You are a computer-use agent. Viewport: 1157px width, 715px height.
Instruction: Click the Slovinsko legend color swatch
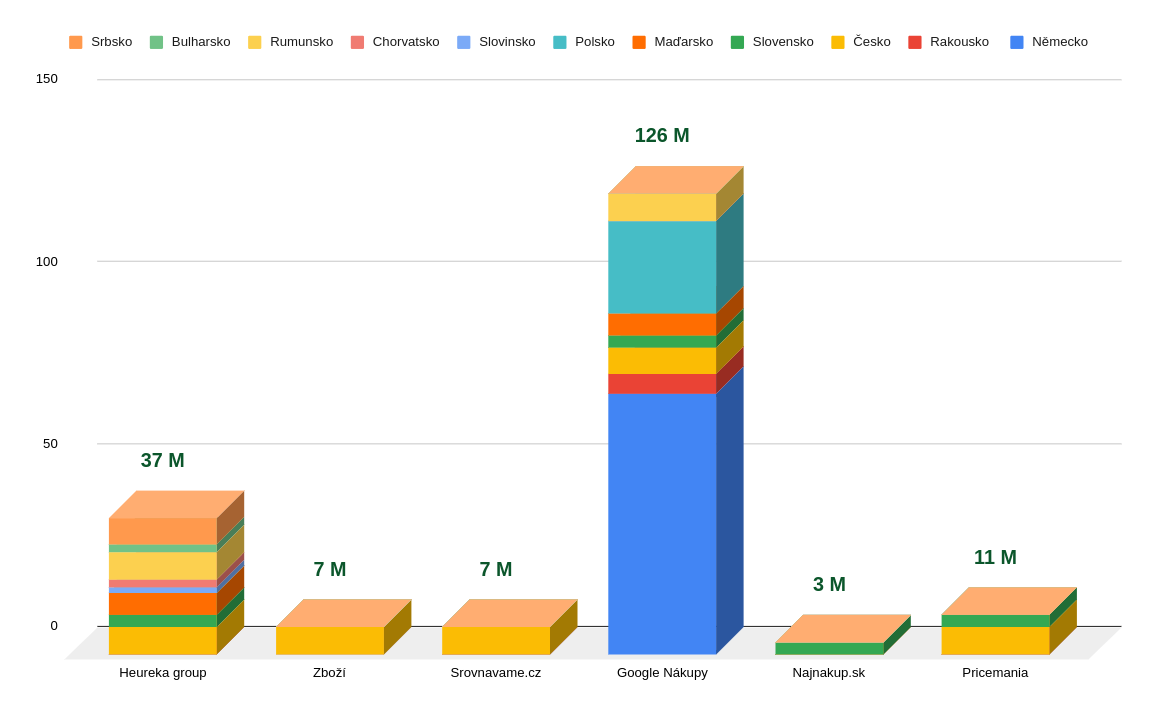pyautogui.click(x=464, y=42)
